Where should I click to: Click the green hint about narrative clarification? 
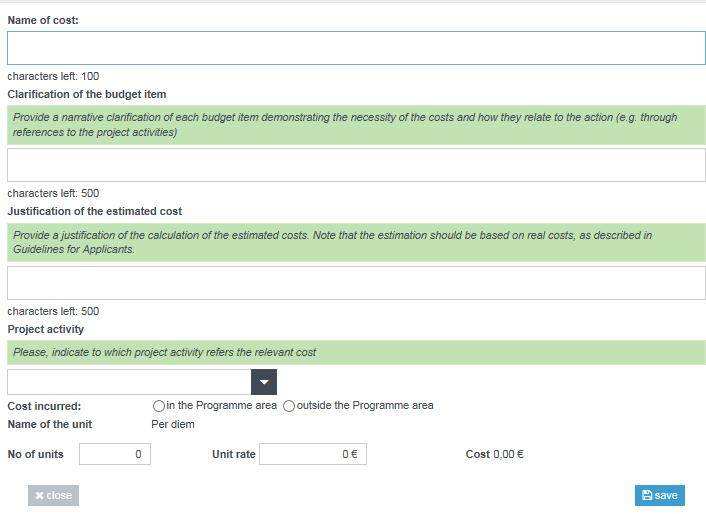point(356,125)
